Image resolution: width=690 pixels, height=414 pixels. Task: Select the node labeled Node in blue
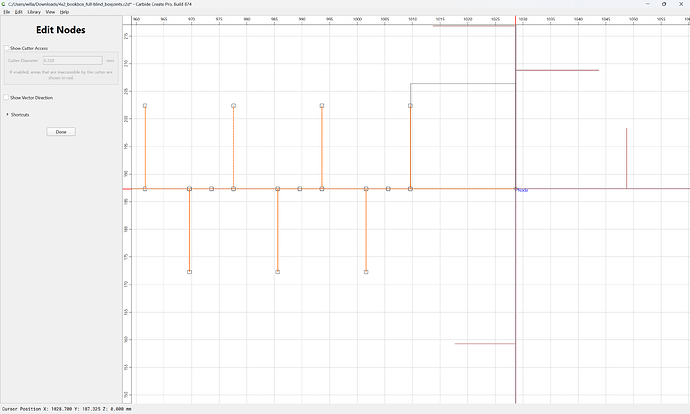coord(516,189)
